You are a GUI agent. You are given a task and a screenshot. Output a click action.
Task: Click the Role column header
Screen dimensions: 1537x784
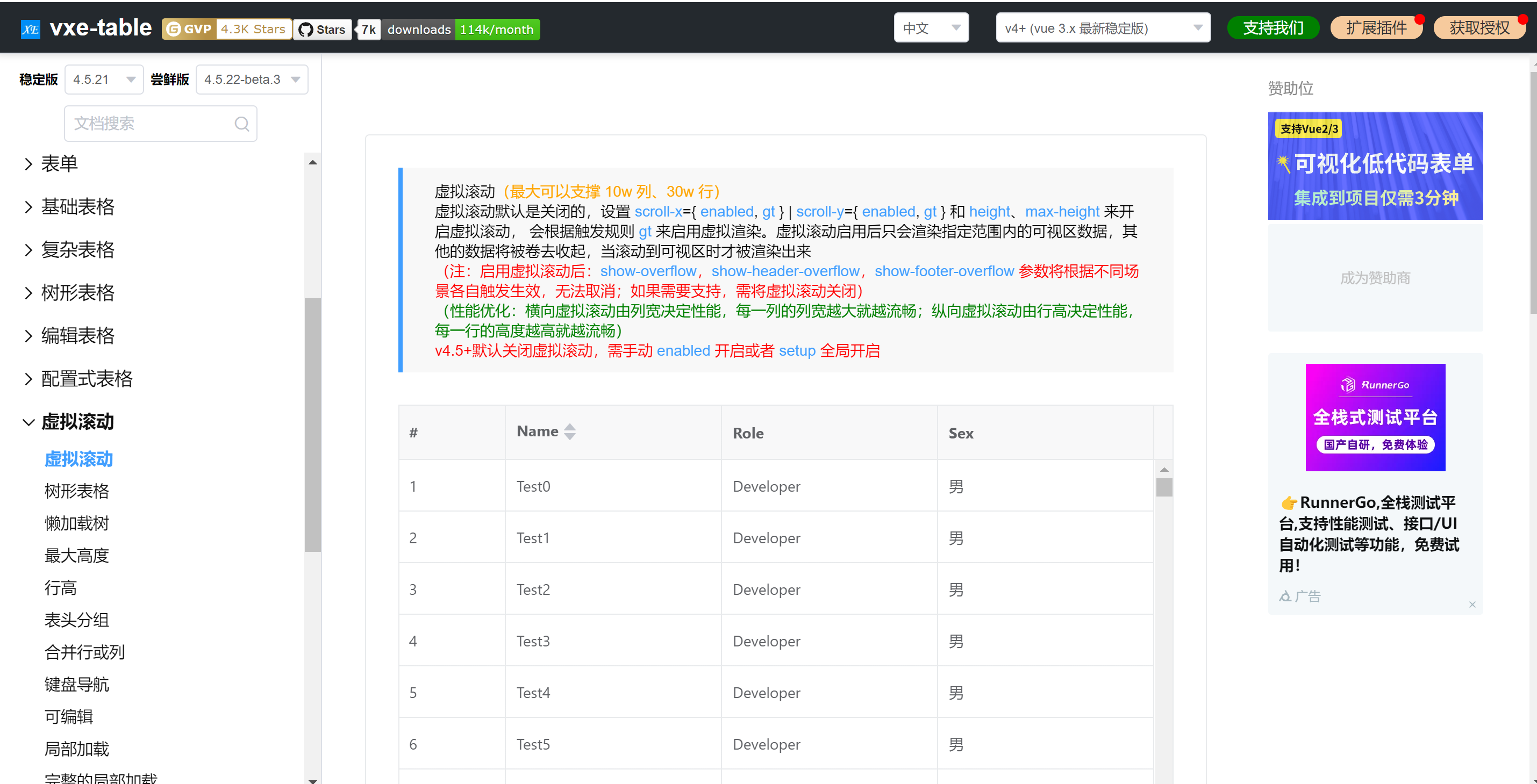click(x=829, y=432)
